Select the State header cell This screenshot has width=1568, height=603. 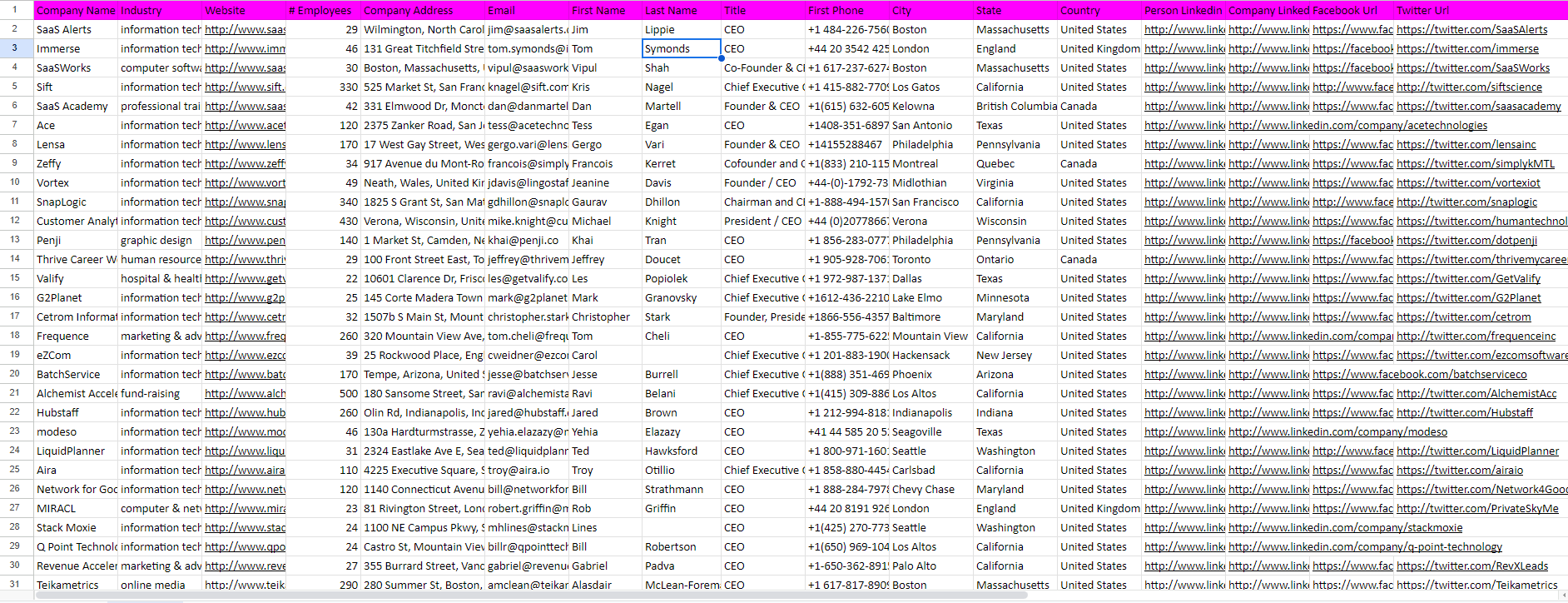(x=1015, y=10)
